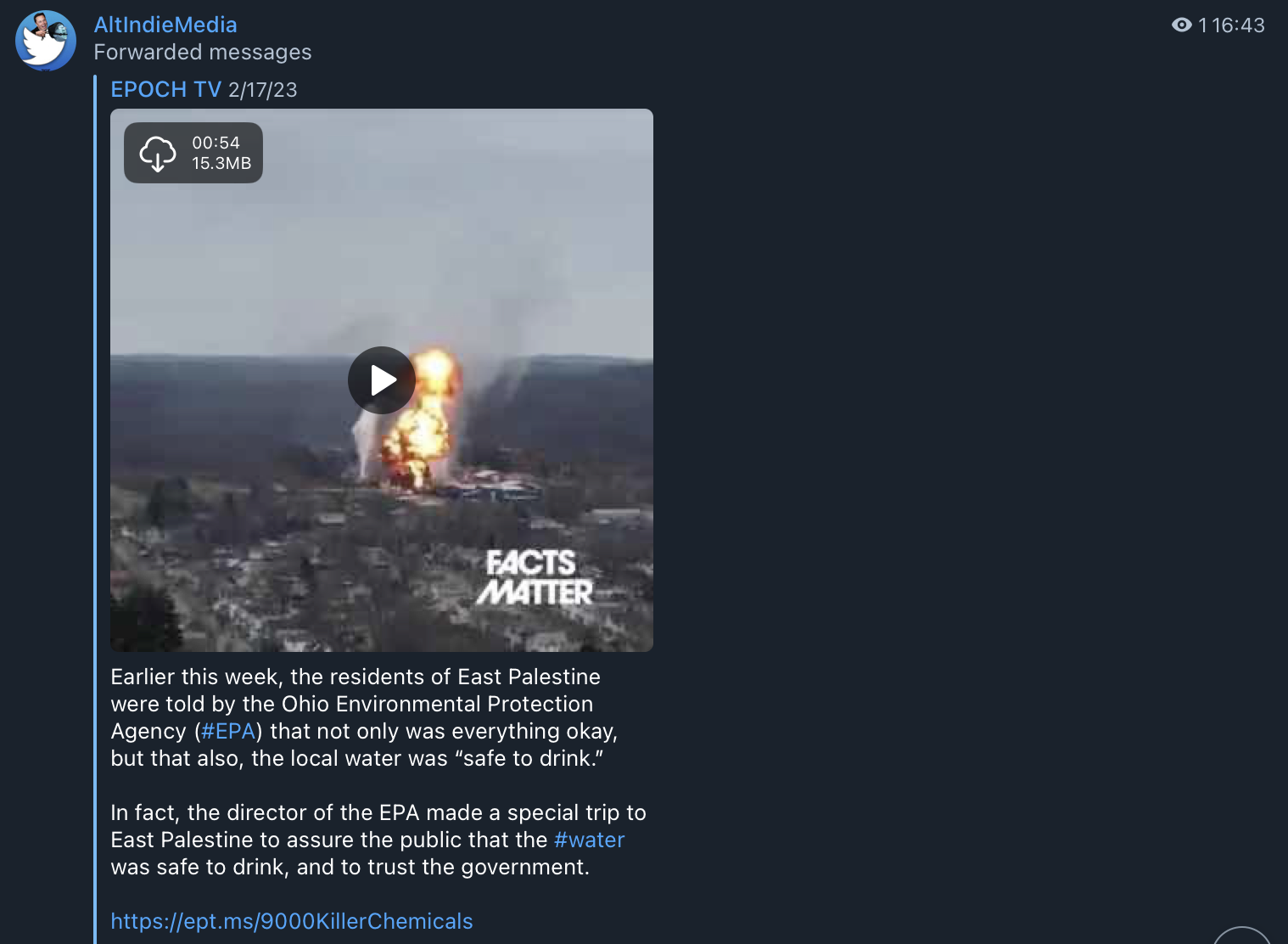Select the #EPA hashtag
Viewport: 1288px width, 944px height.
coord(228,731)
